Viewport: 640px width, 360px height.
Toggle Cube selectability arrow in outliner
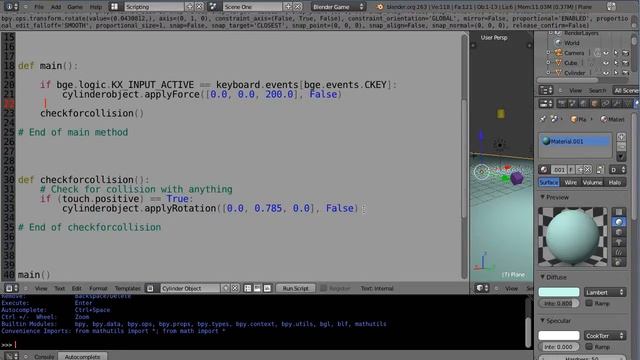click(x=616, y=63)
